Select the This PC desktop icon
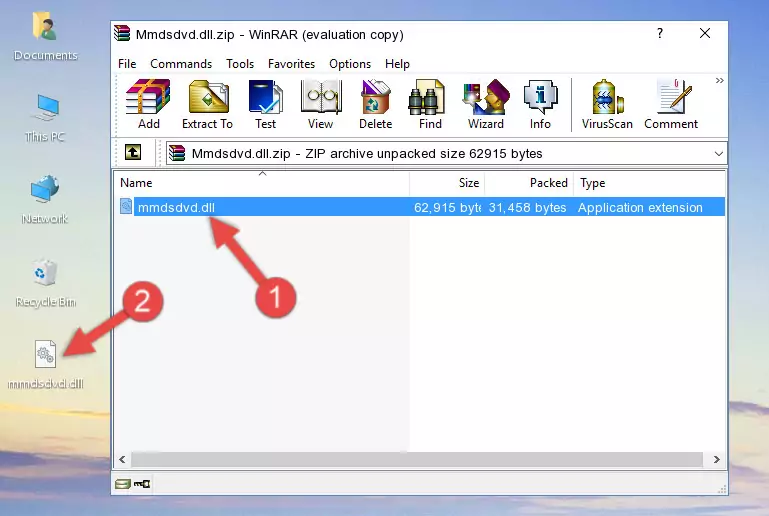 pyautogui.click(x=45, y=118)
